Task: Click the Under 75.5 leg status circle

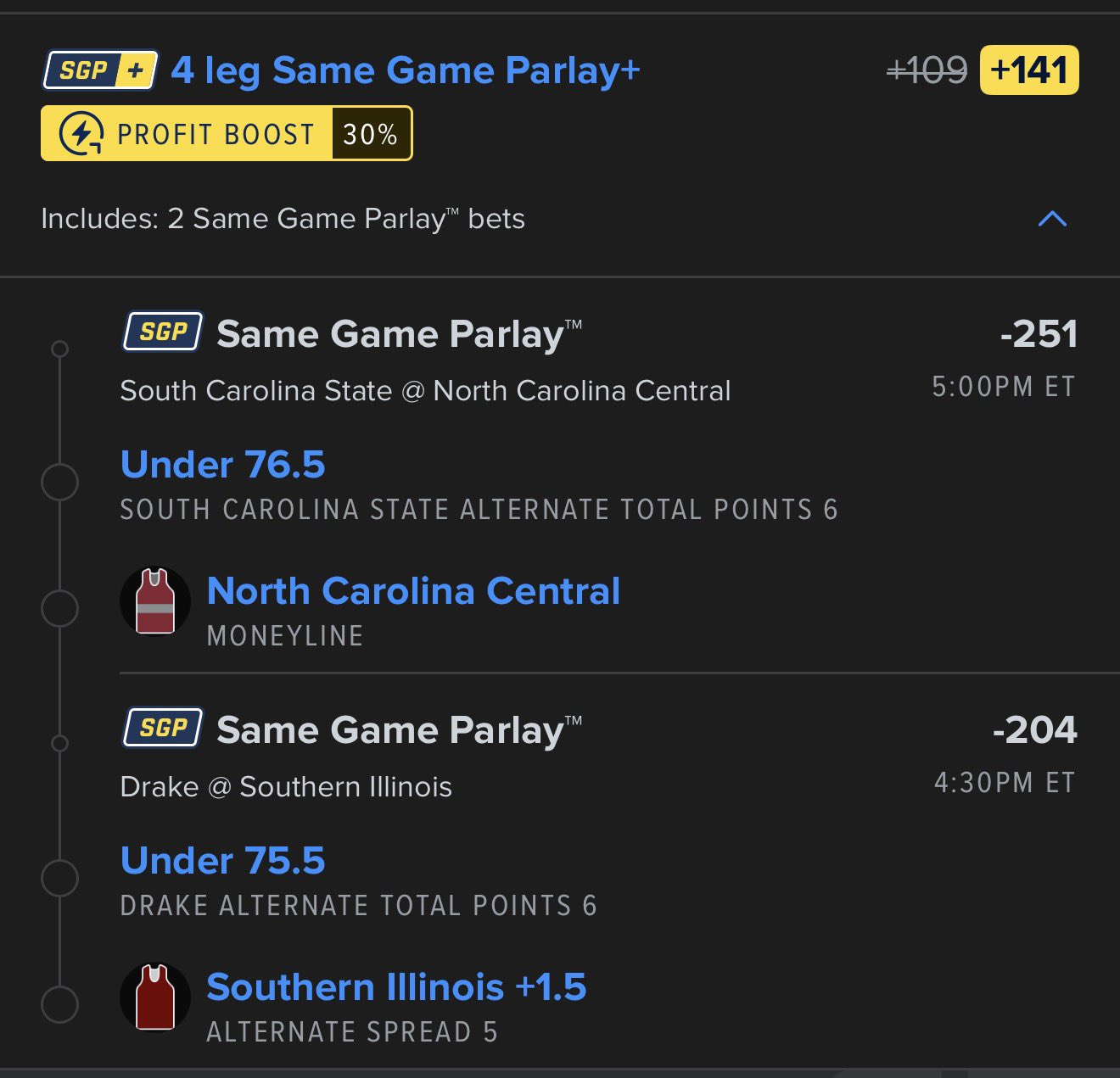Action: [x=59, y=878]
